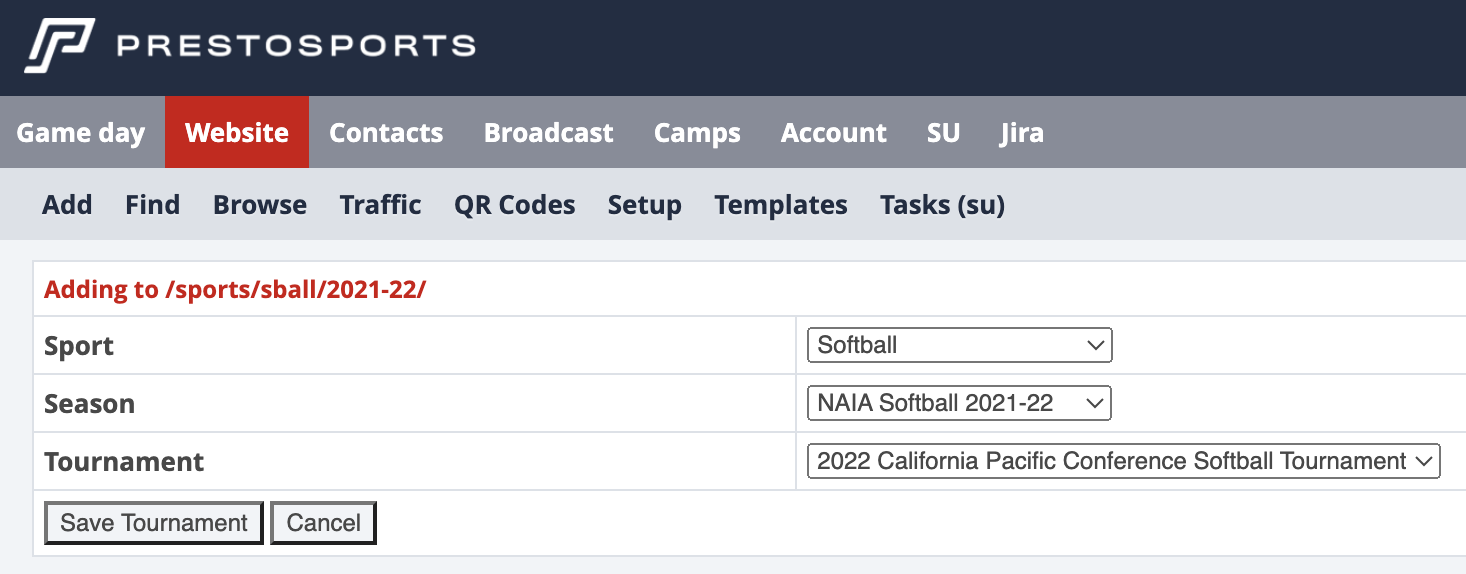The image size is (1466, 574).
Task: View the Traffic page
Action: (x=380, y=205)
